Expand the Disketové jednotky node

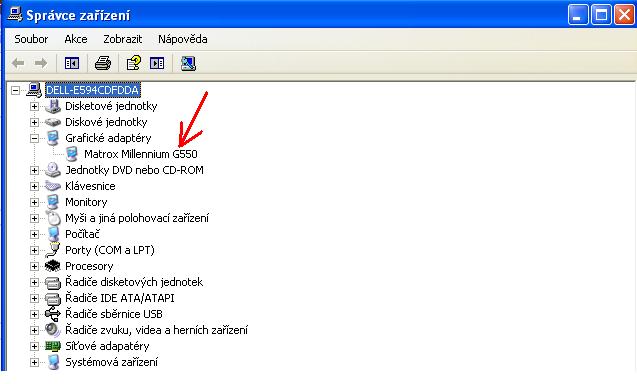(x=34, y=106)
